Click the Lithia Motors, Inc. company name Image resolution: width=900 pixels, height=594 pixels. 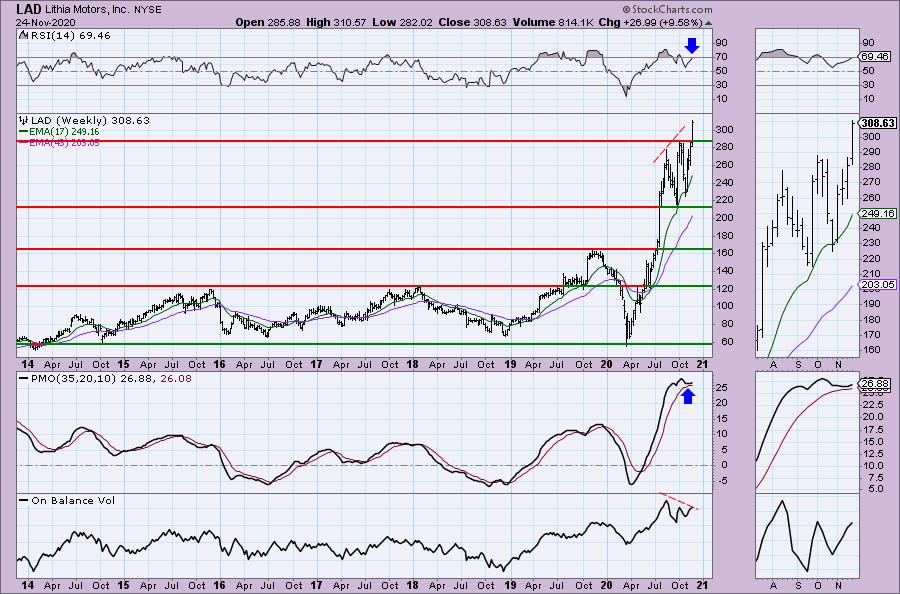click(87, 10)
